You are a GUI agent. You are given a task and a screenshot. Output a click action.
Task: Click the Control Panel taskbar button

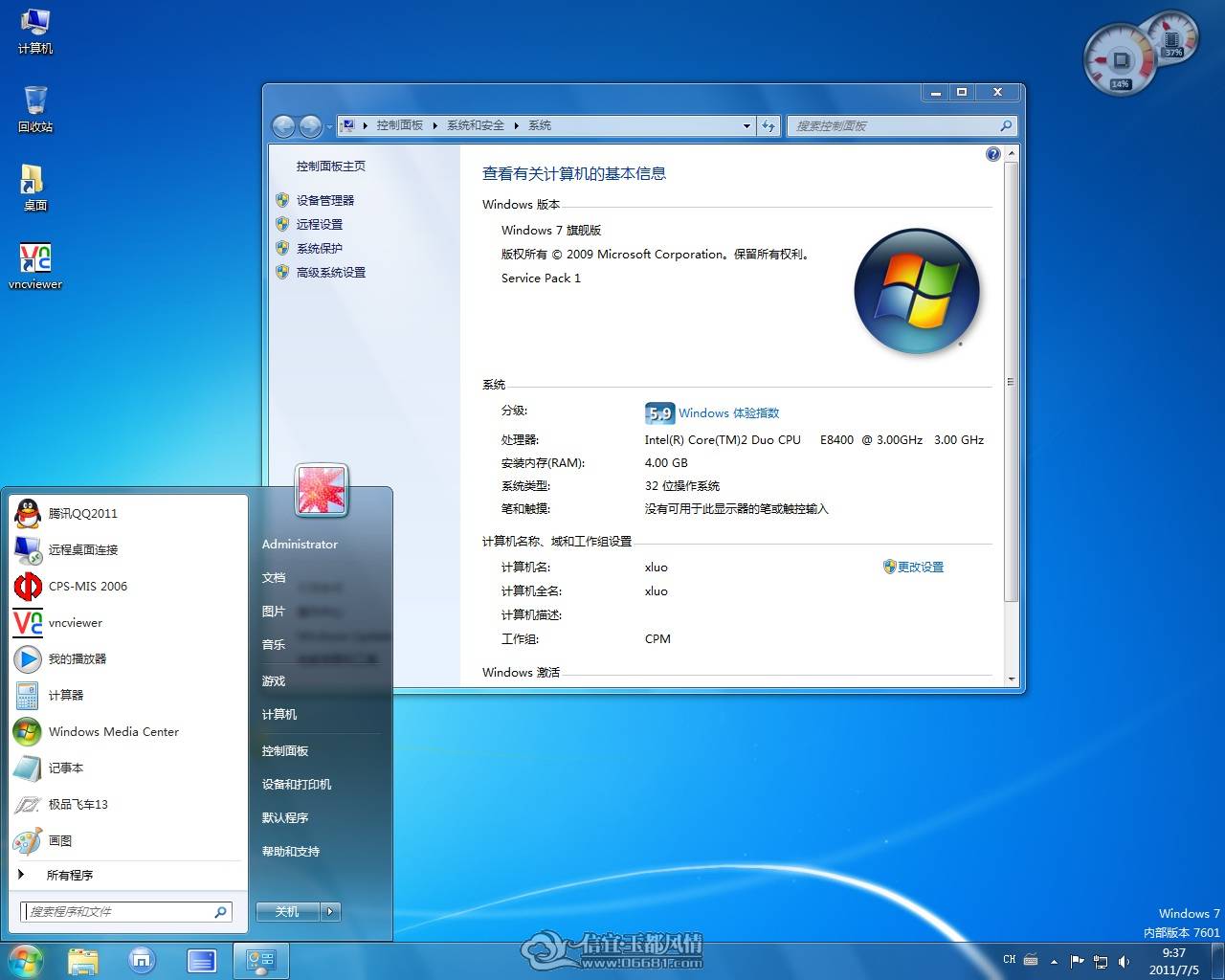click(261, 960)
